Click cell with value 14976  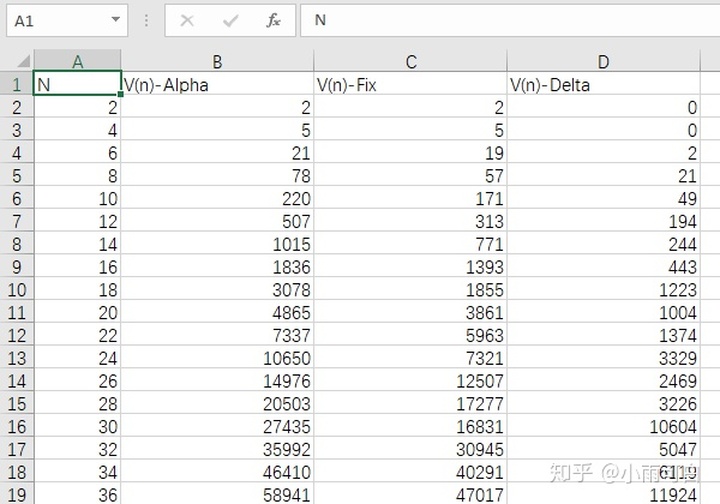(217, 381)
